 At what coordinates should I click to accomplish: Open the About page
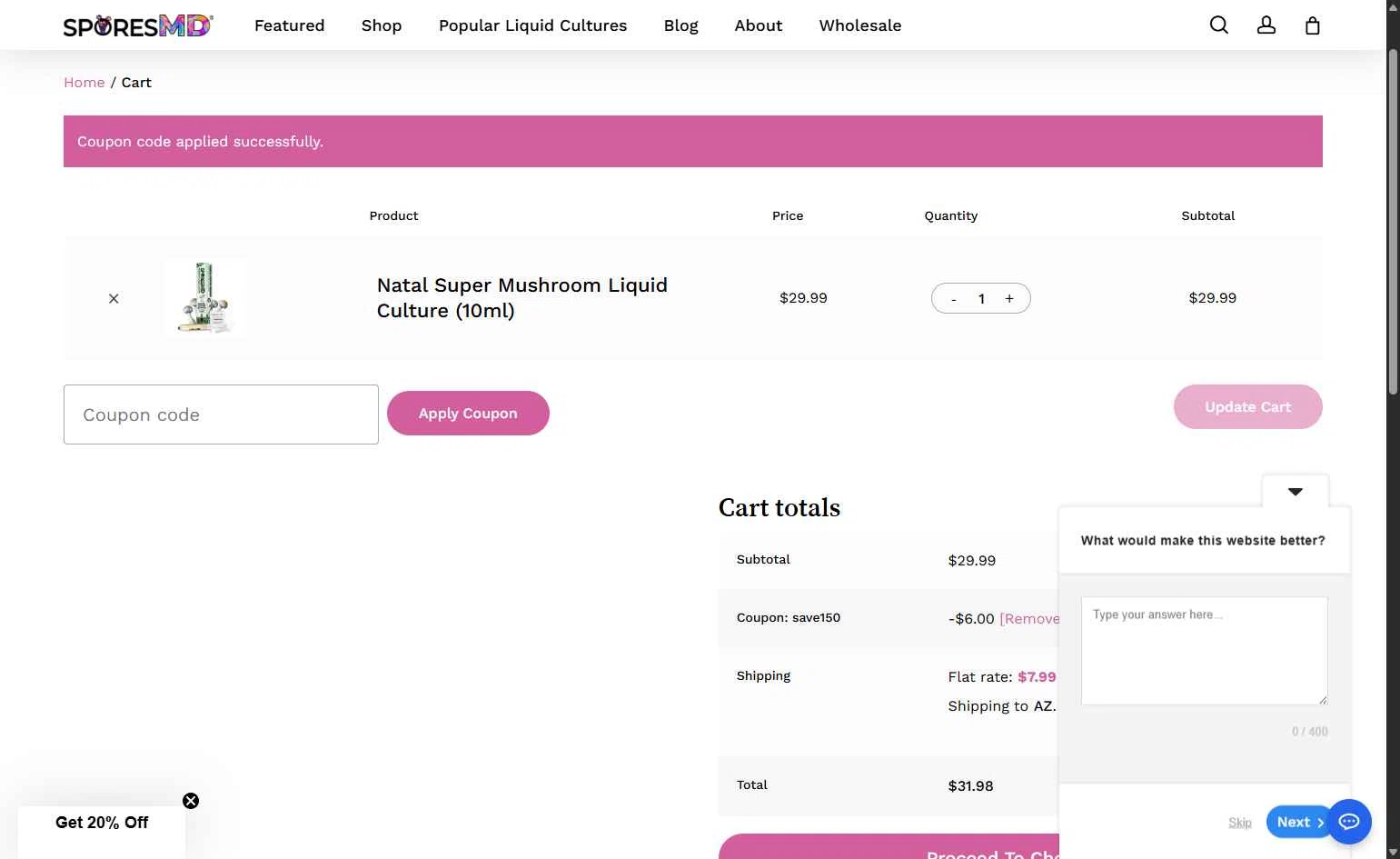(759, 25)
